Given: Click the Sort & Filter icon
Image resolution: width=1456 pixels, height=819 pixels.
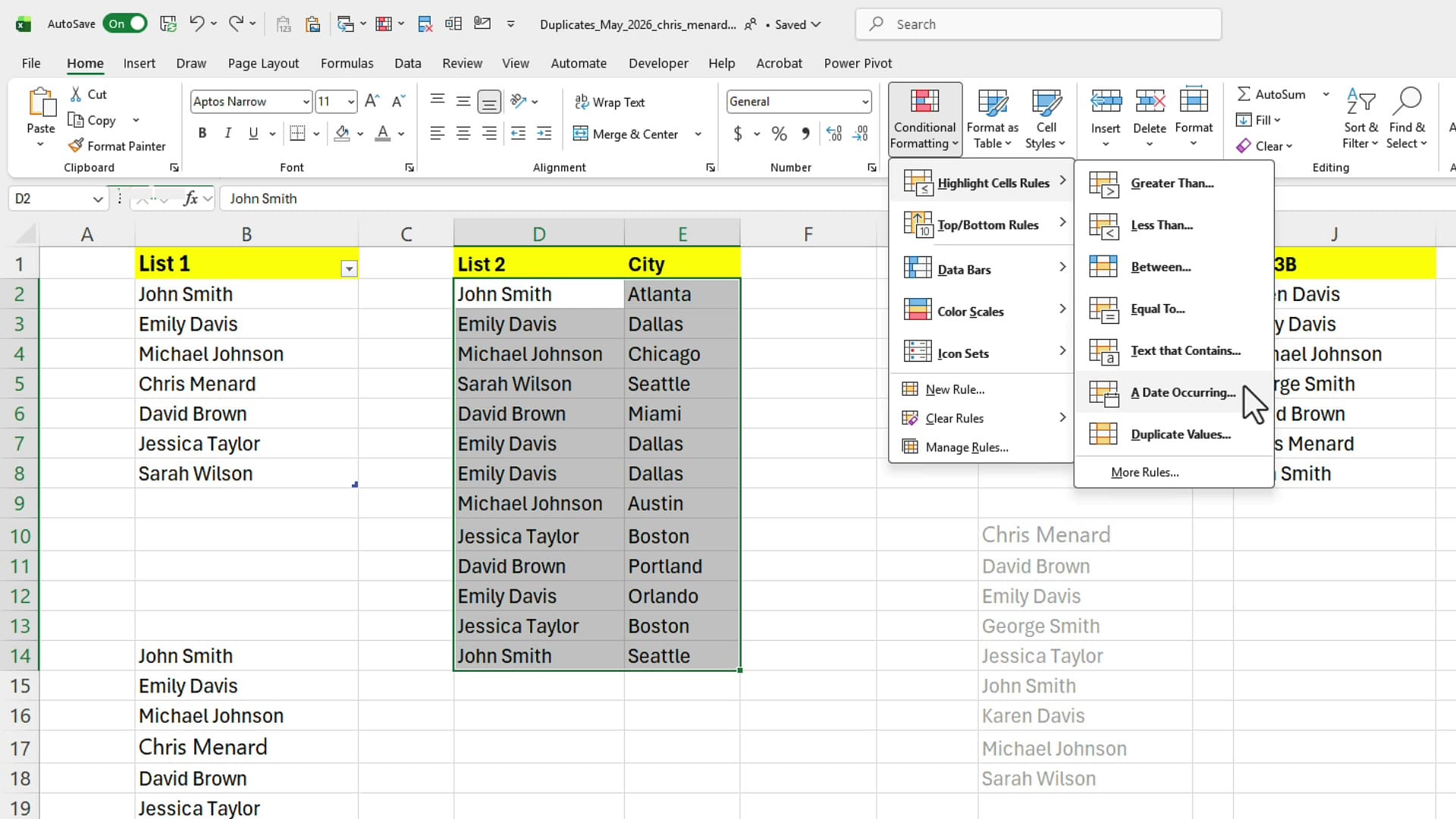Looking at the screenshot, I should click(1361, 102).
